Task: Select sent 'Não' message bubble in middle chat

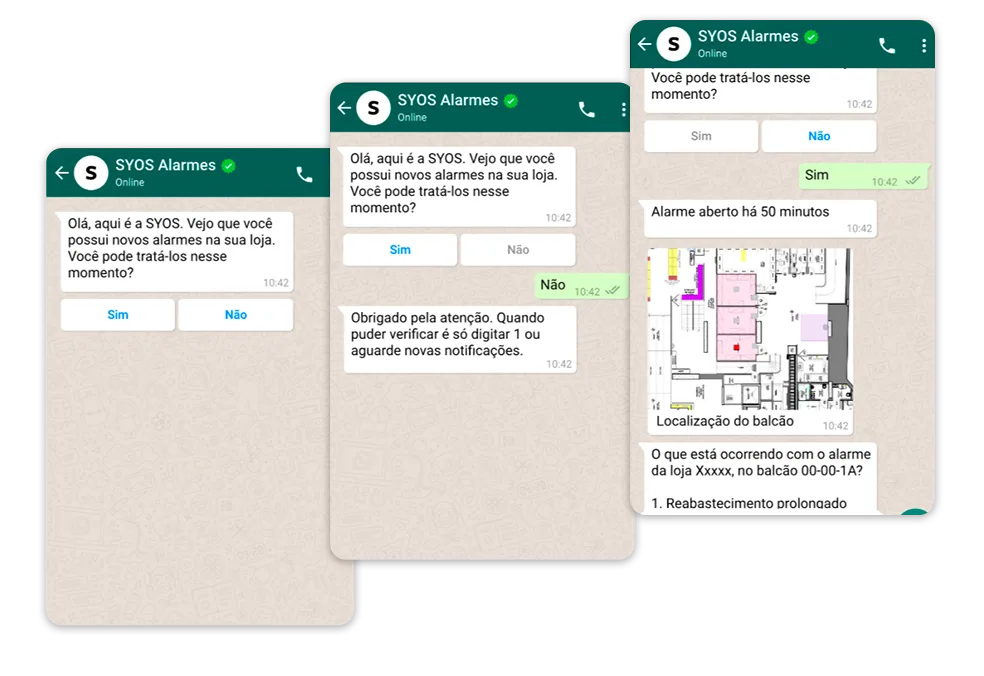Action: 580,286
